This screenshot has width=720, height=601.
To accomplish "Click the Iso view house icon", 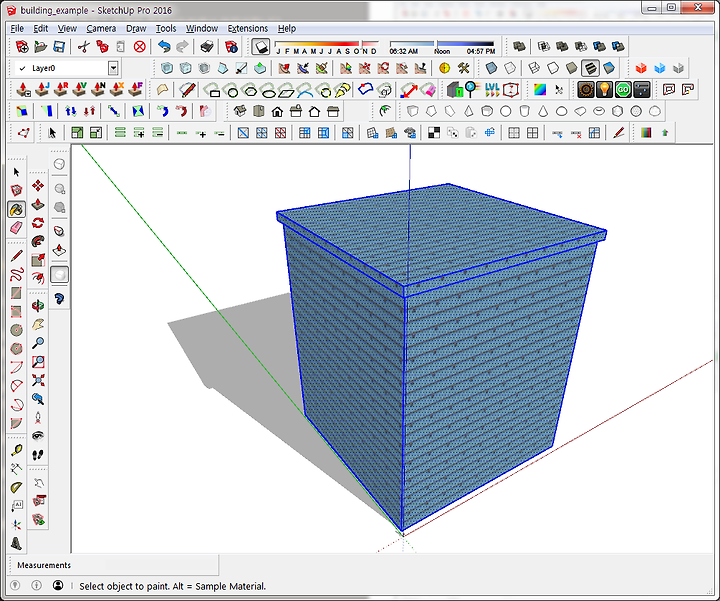I will pos(240,111).
